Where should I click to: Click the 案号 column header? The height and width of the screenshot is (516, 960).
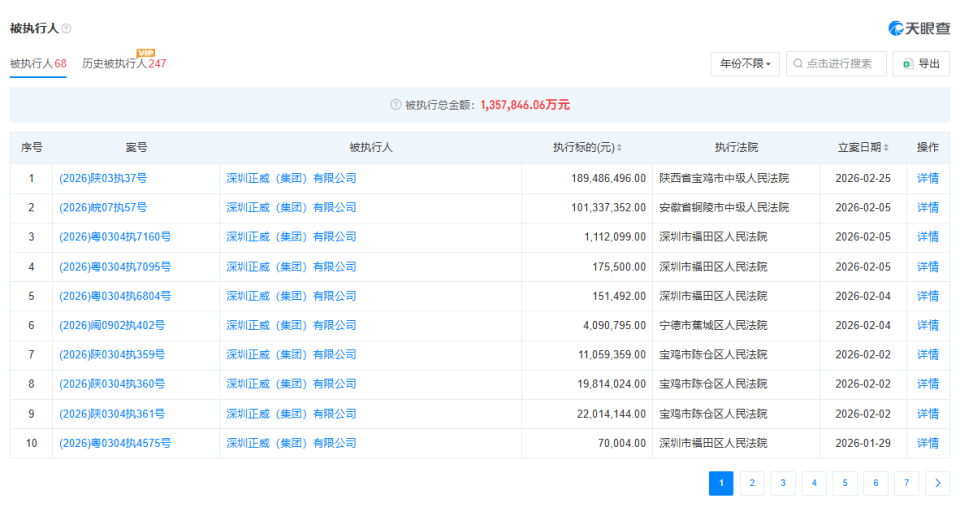(x=136, y=148)
